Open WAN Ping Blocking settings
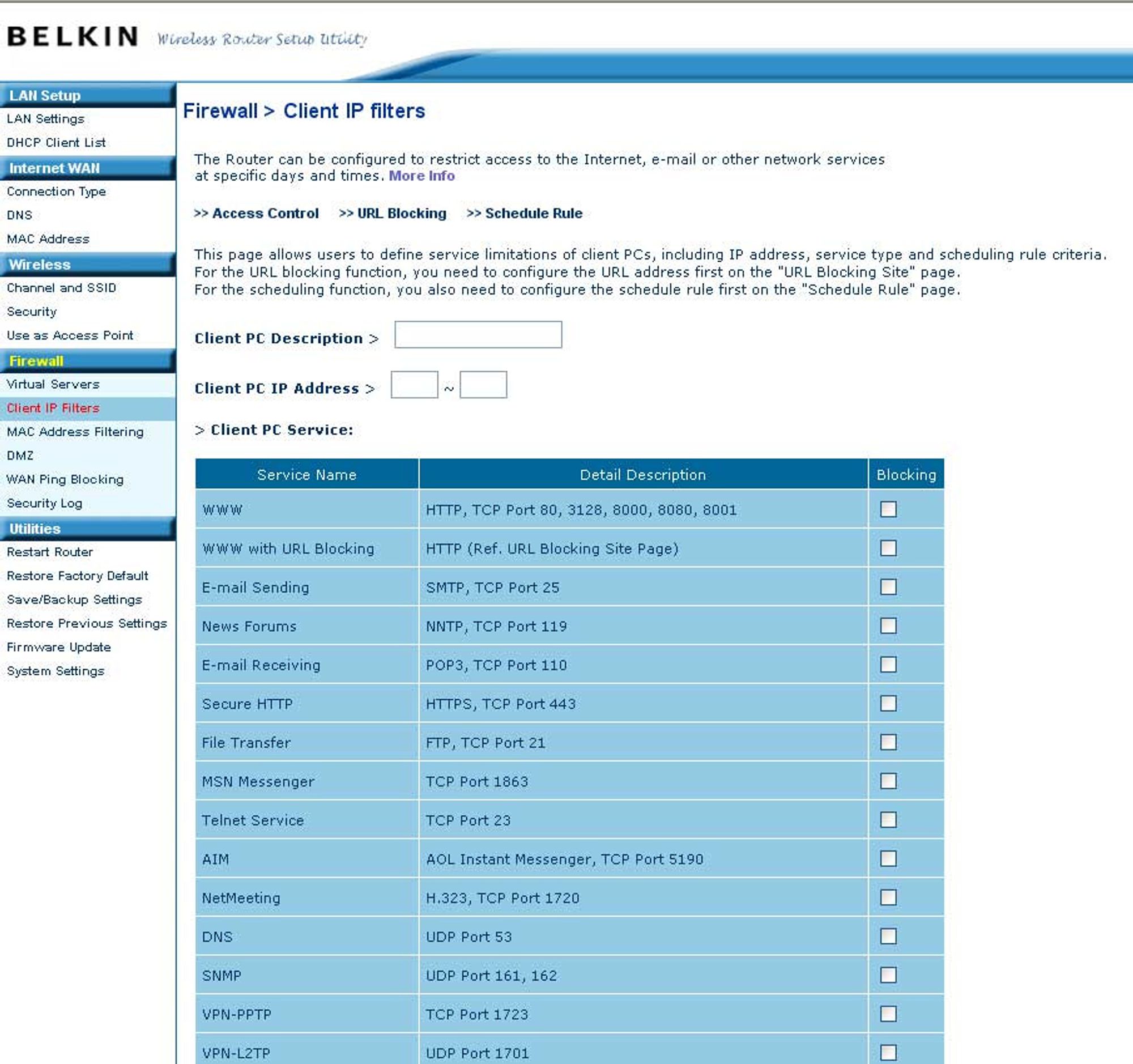 pos(65,479)
